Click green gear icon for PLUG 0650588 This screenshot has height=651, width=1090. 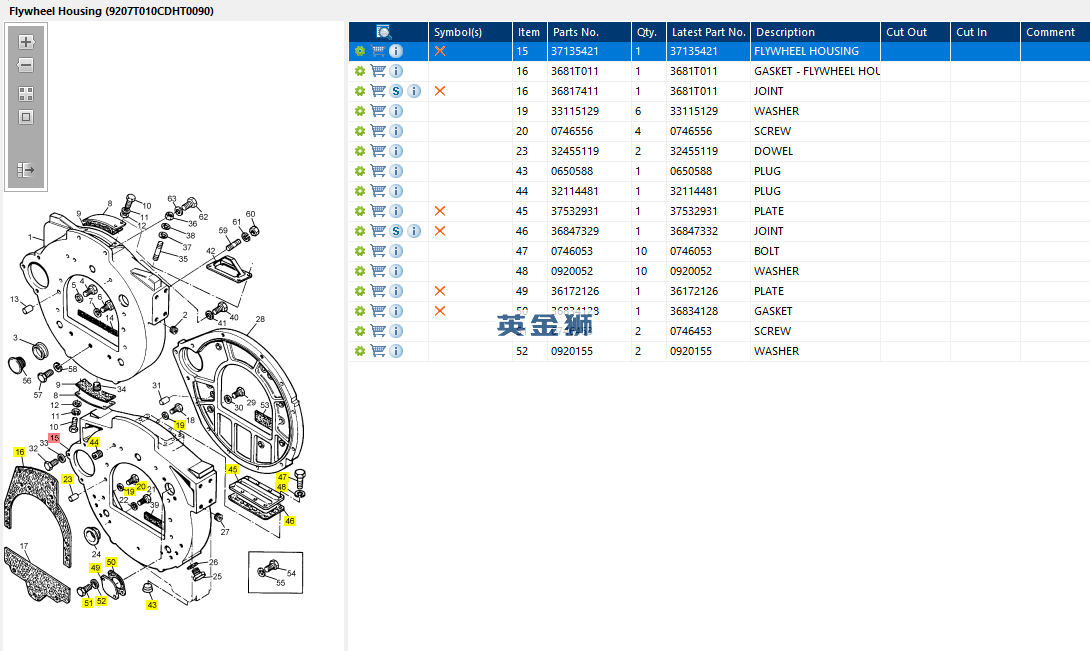(x=360, y=171)
